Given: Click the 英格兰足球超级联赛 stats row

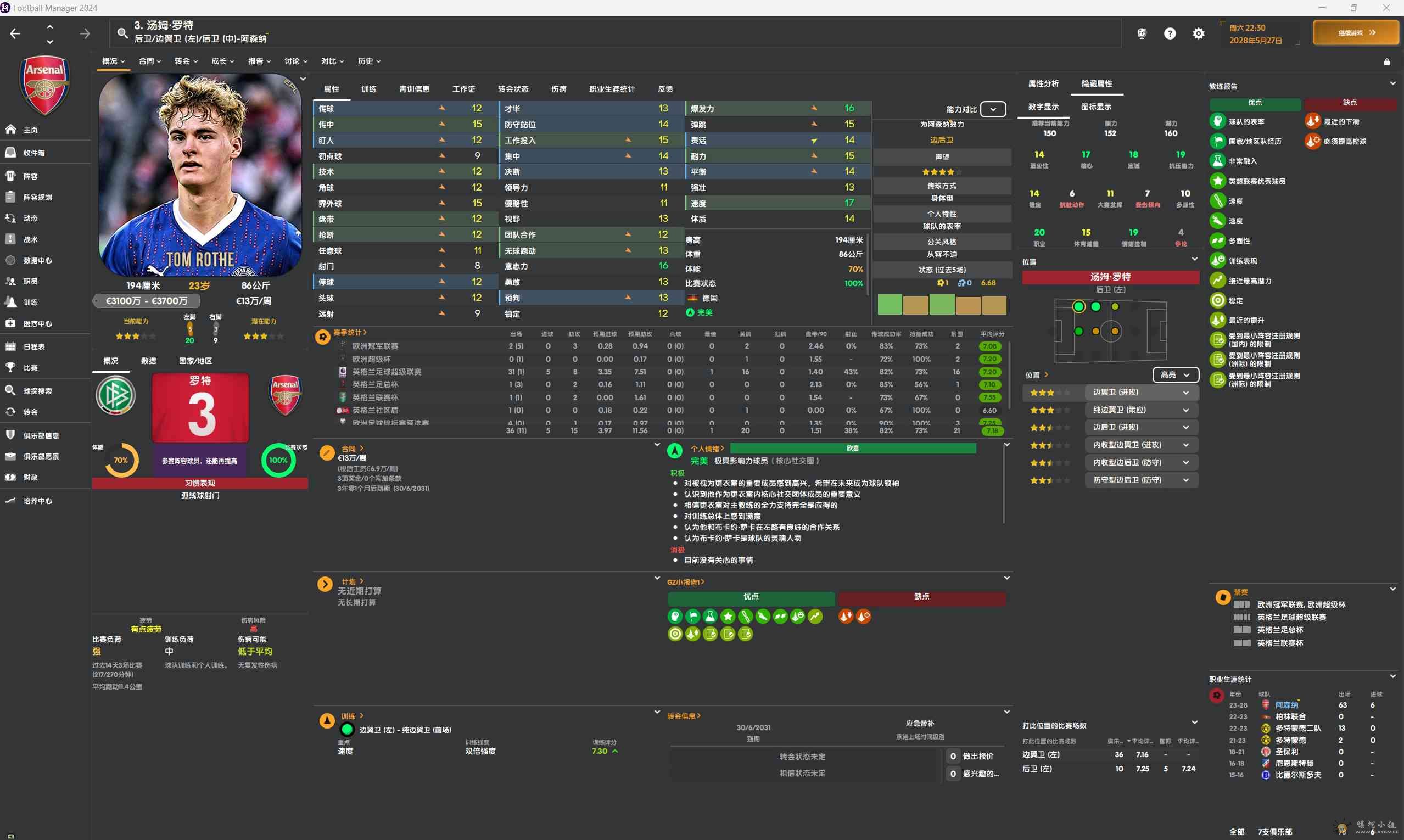Looking at the screenshot, I should pos(671,372).
